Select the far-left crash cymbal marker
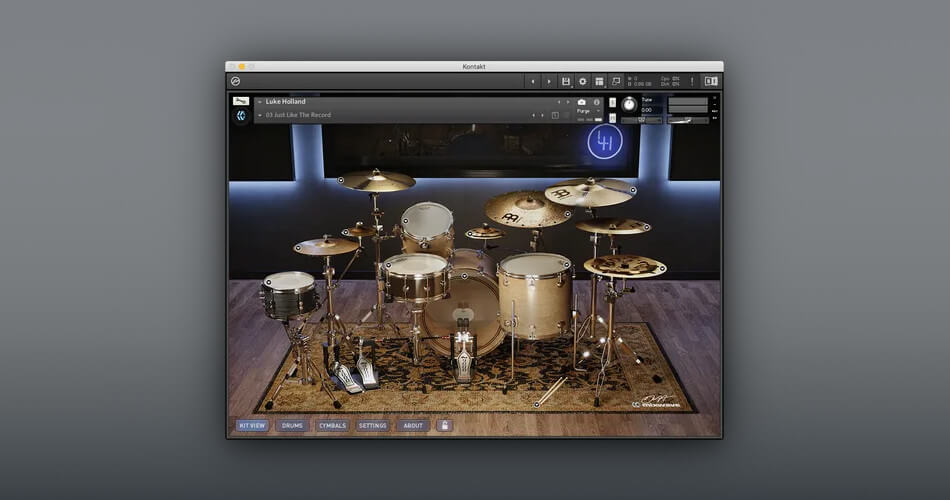This screenshot has width=950, height=500. click(340, 180)
